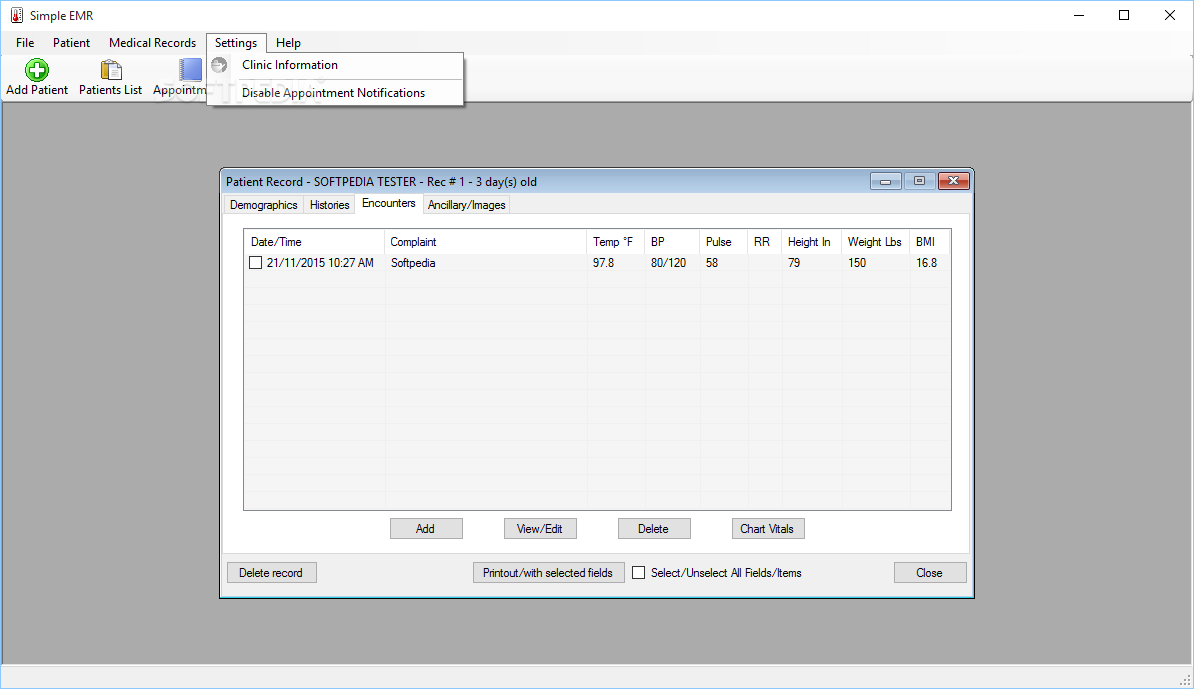Screen dimensions: 1194x689
Task: Open the Help menu
Action: click(289, 43)
